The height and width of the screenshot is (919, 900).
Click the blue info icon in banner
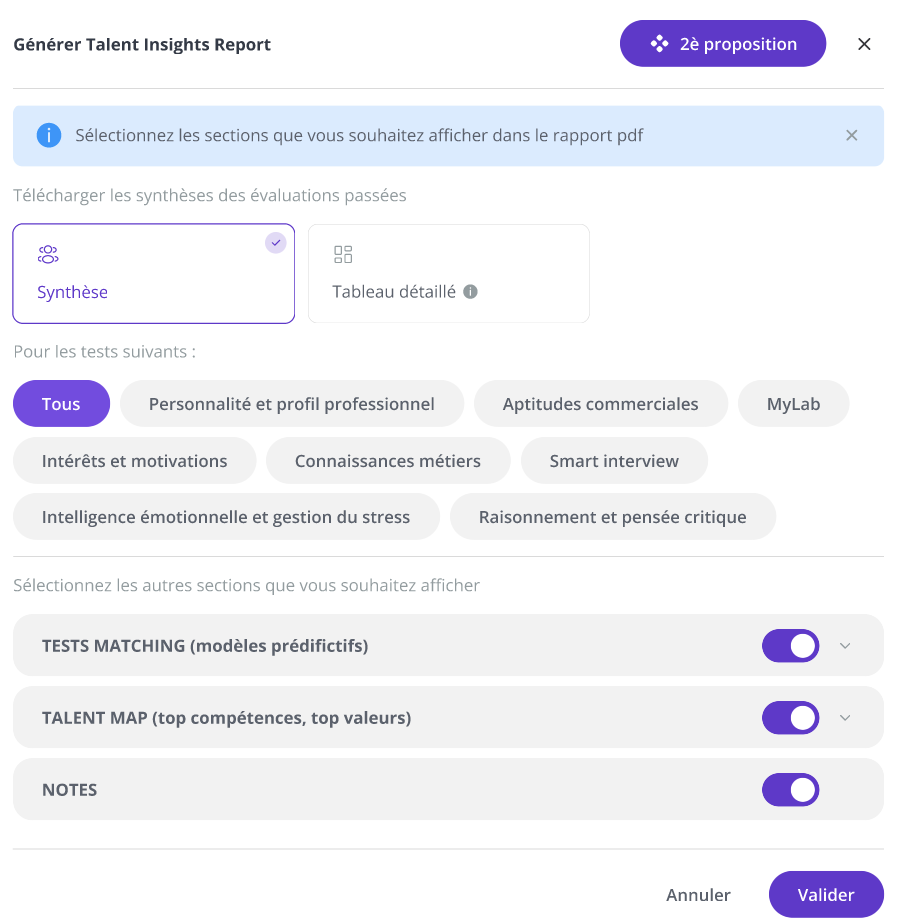(49, 135)
